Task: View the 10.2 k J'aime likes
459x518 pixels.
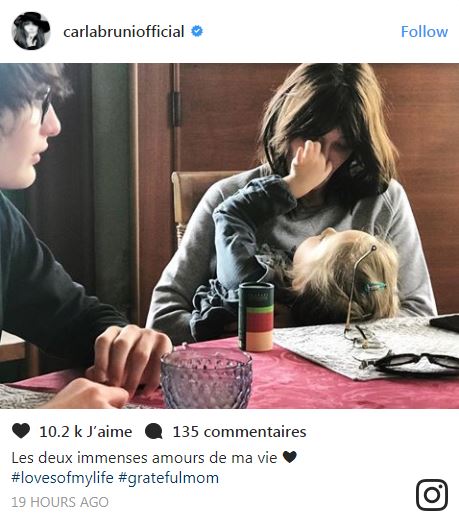Action: 86,432
